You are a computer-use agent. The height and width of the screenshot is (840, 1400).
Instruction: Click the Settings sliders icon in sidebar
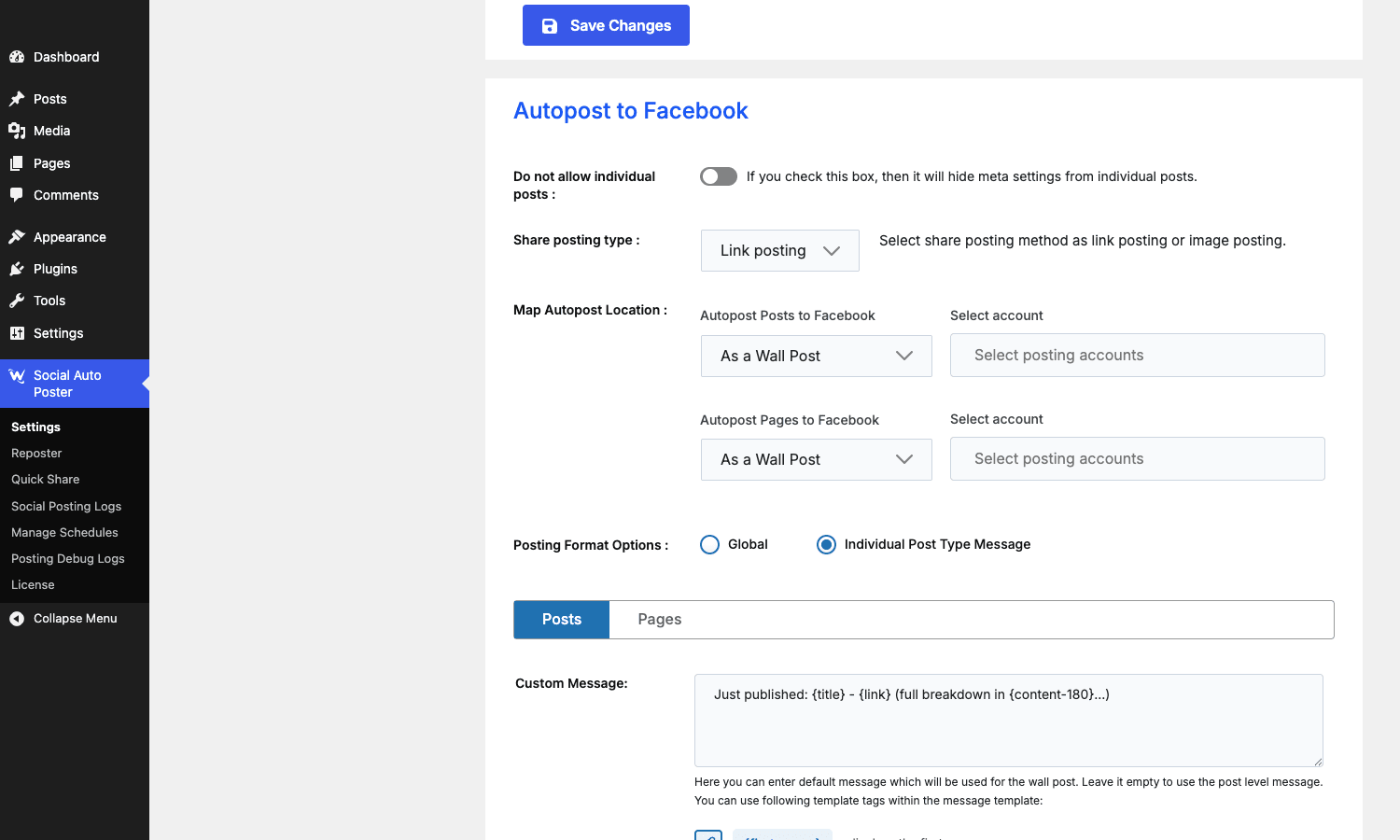17,333
